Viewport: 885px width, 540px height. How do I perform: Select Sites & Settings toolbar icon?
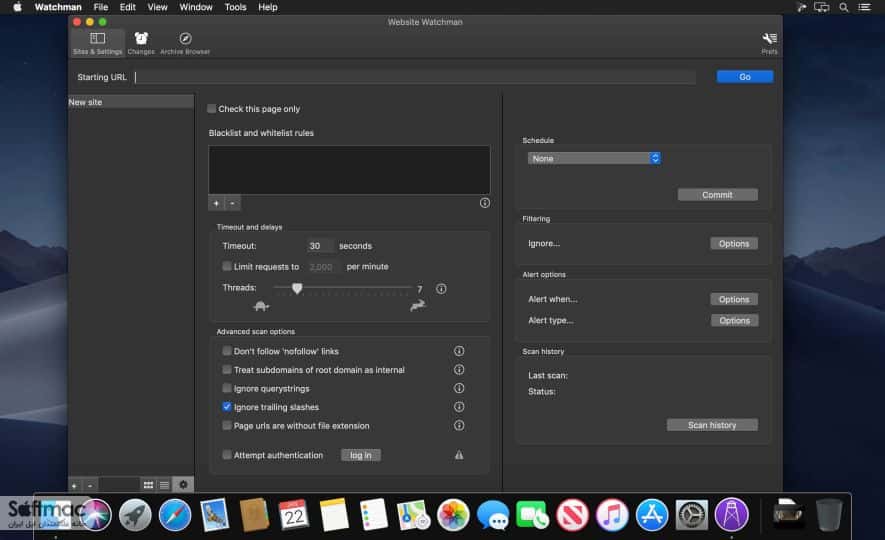(x=98, y=43)
